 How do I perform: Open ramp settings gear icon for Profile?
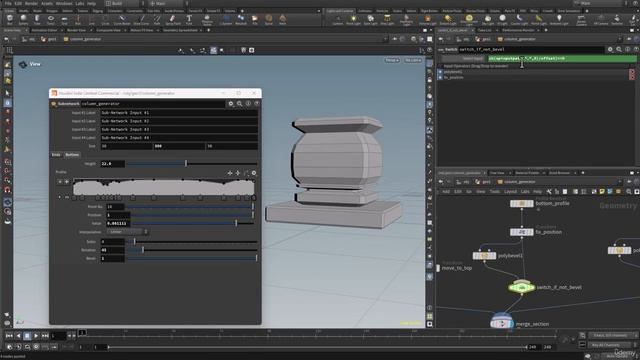point(254,173)
